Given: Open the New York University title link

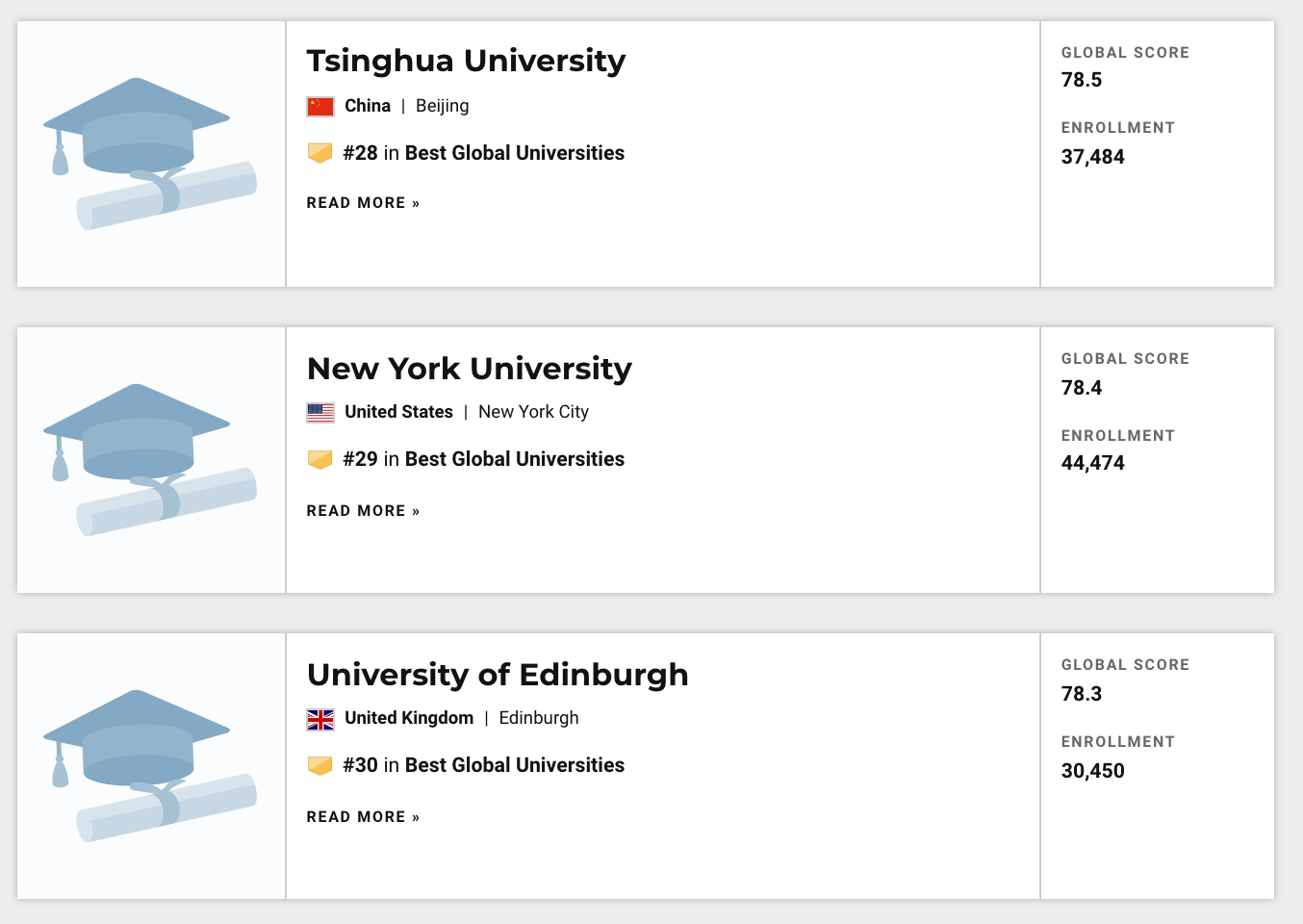Looking at the screenshot, I should pos(469,369).
